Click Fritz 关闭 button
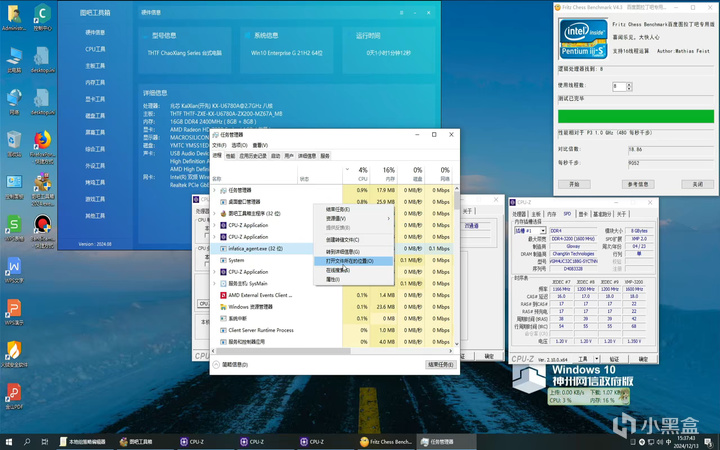This screenshot has height=450, width=720. (x=698, y=184)
